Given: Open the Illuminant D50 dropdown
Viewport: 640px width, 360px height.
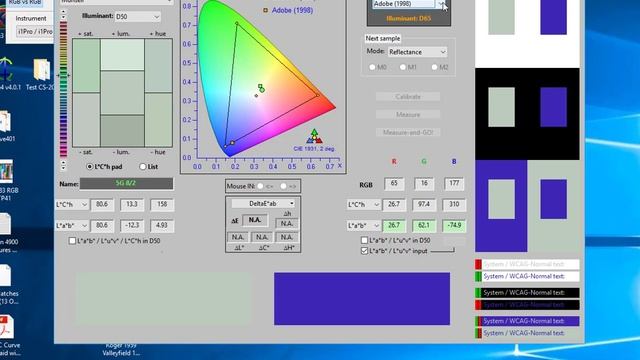Looking at the screenshot, I should tap(138, 17).
